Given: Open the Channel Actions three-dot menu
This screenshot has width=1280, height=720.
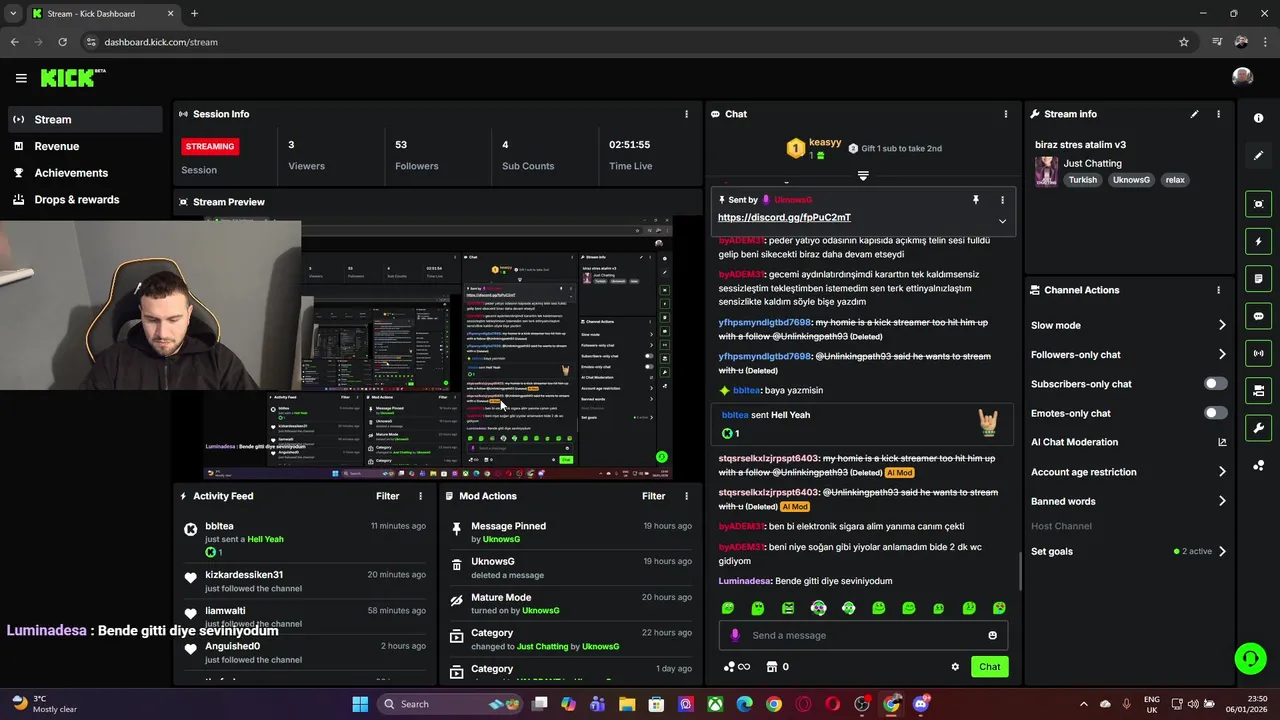Looking at the screenshot, I should [x=1218, y=290].
